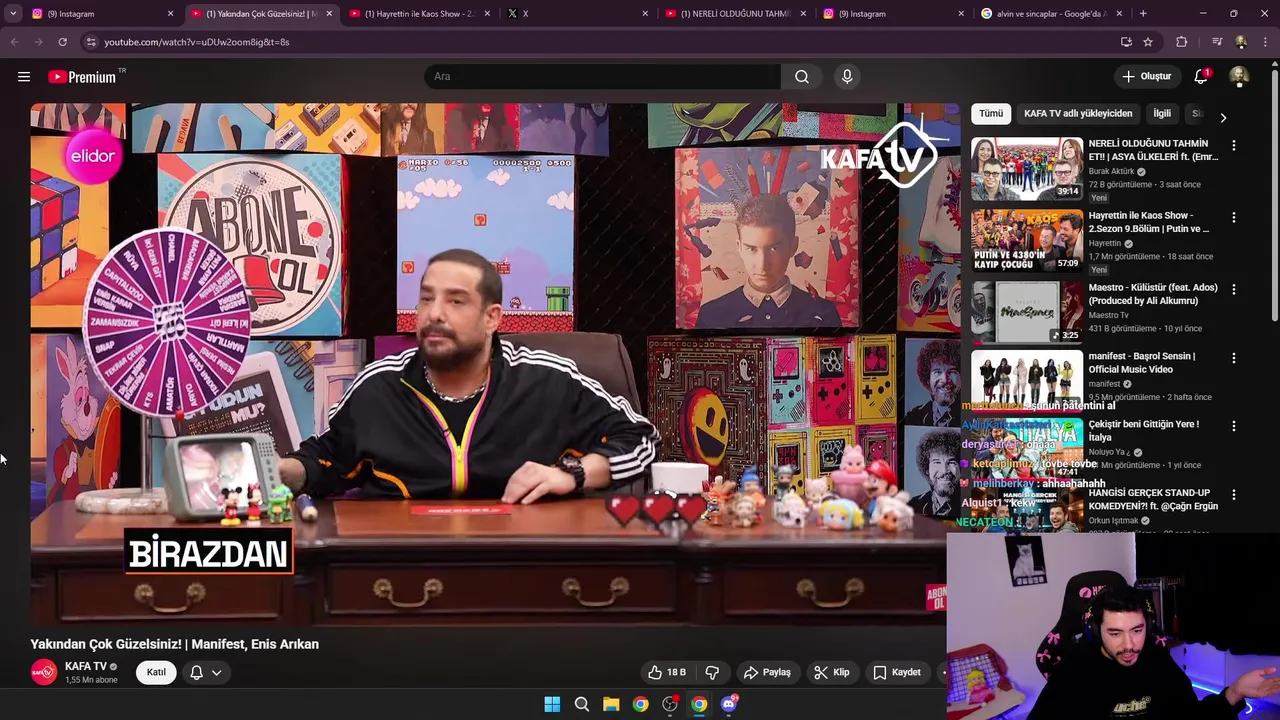This screenshot has height=720, width=1280.
Task: Select the Tümü filter chip
Action: 991,114
